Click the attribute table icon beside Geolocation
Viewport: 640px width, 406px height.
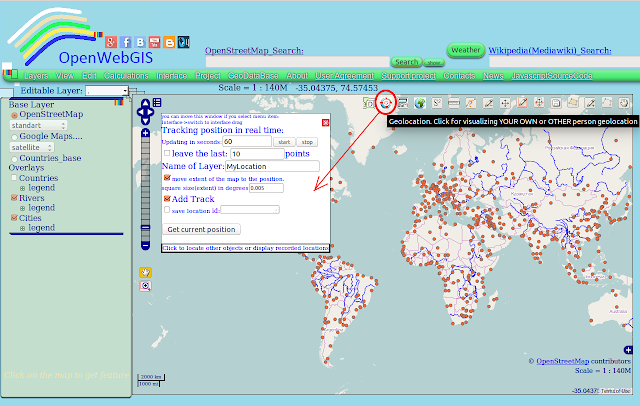[x=403, y=103]
